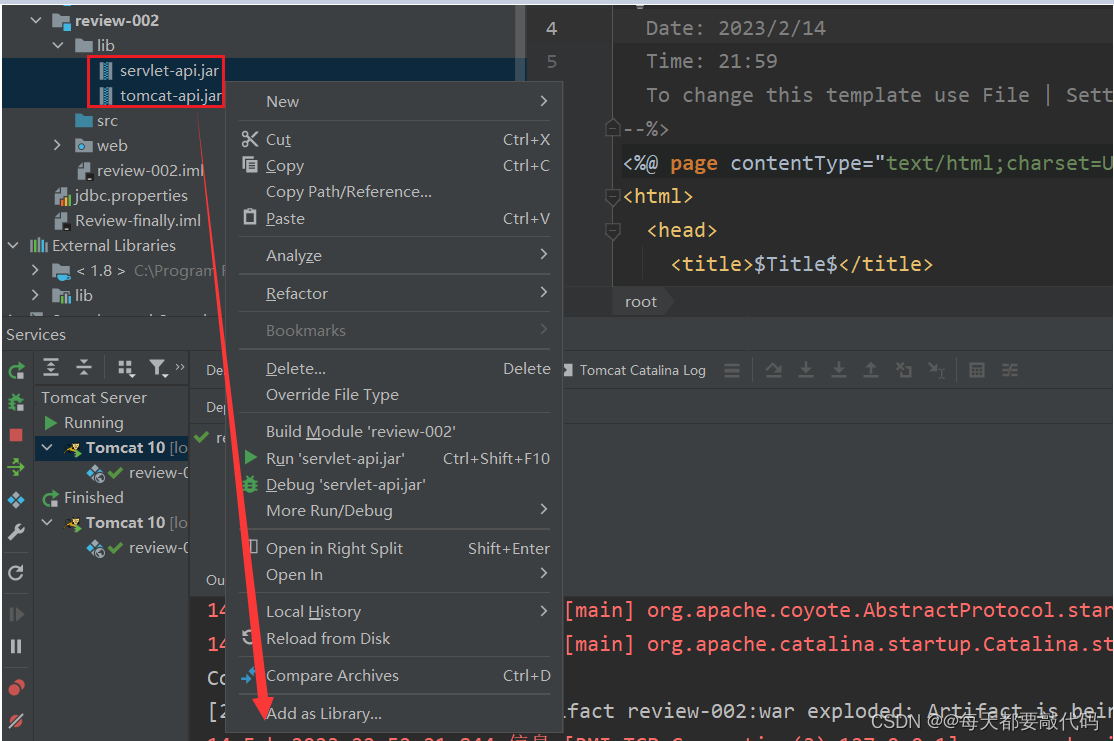This screenshot has width=1114, height=741.
Task: Open the Local History submenu
Action: pyautogui.click(x=395, y=612)
